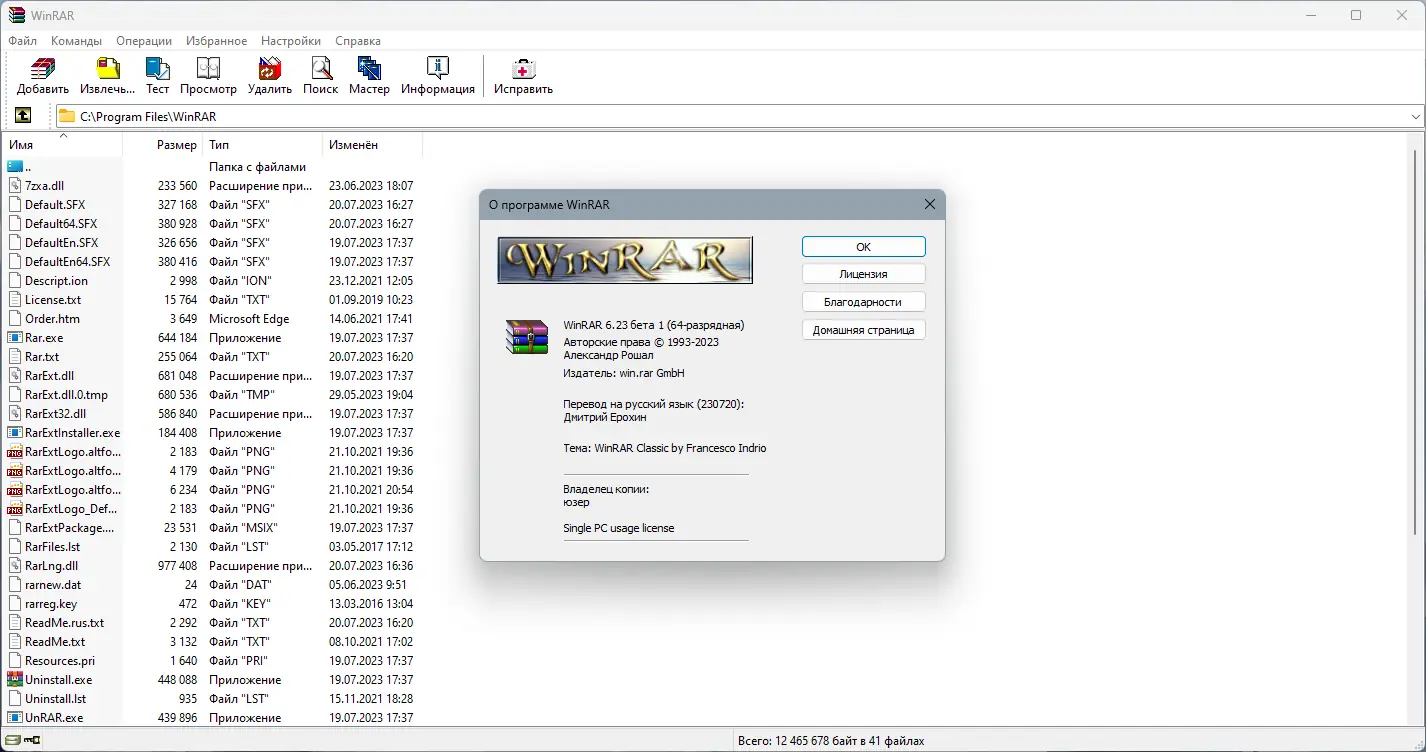Select the Default.SFX file name

55,205
